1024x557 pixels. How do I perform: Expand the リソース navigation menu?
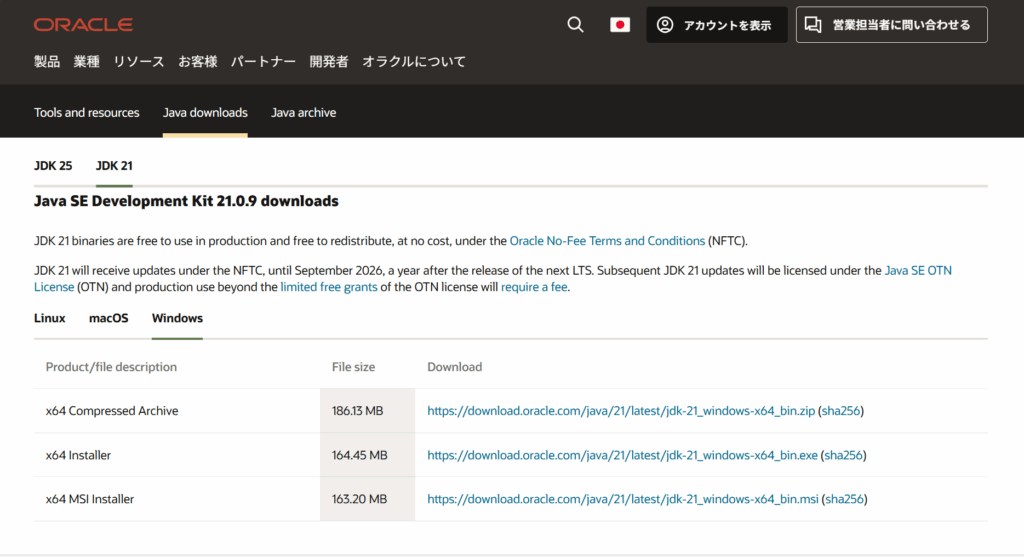[139, 62]
